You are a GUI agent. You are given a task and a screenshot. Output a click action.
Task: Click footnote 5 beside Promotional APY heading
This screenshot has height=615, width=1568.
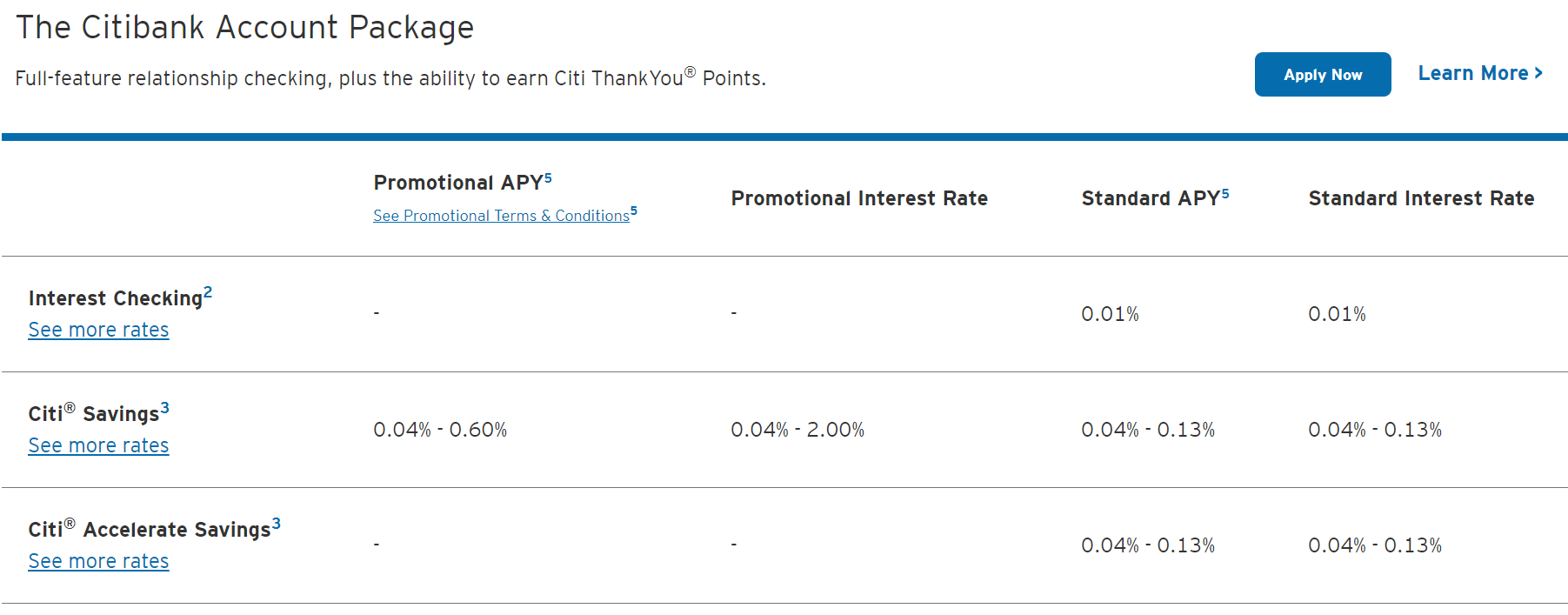548,178
